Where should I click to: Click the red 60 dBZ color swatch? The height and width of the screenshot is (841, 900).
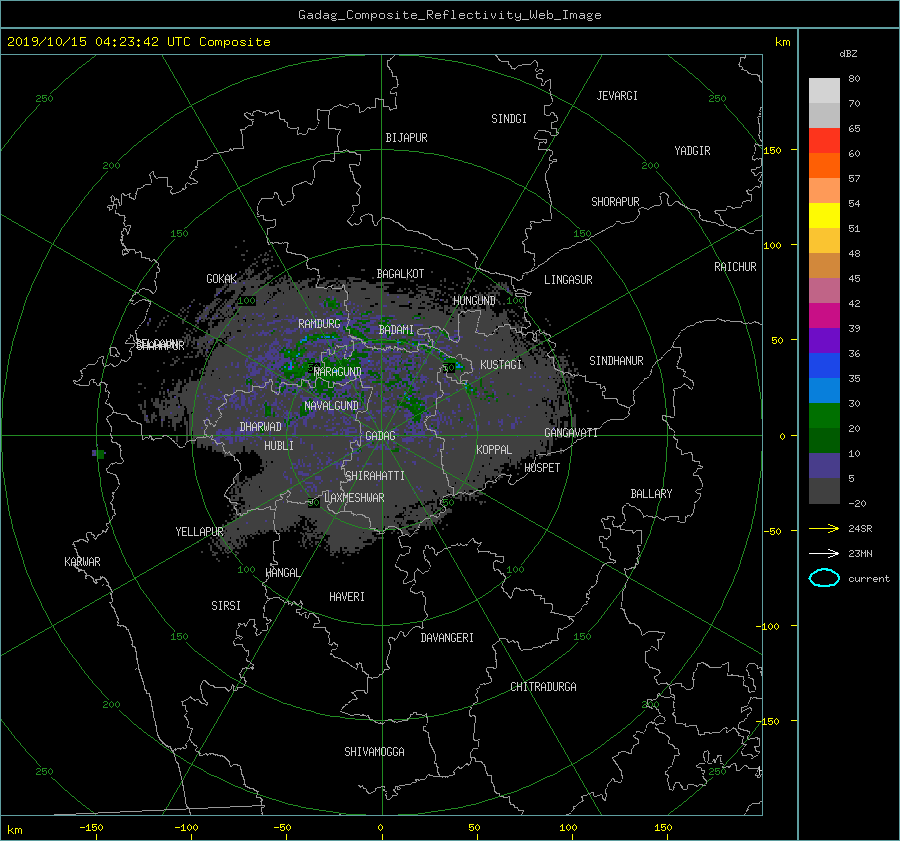click(x=824, y=141)
